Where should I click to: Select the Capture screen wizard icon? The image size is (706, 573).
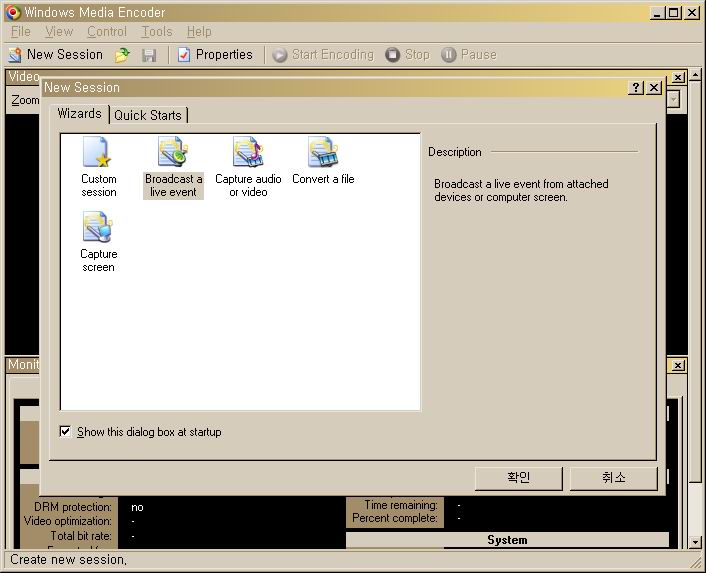(98, 242)
